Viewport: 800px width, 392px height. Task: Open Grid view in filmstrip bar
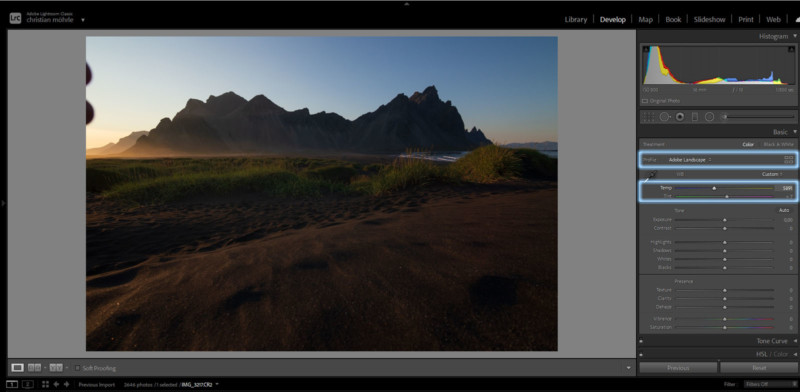[x=45, y=384]
